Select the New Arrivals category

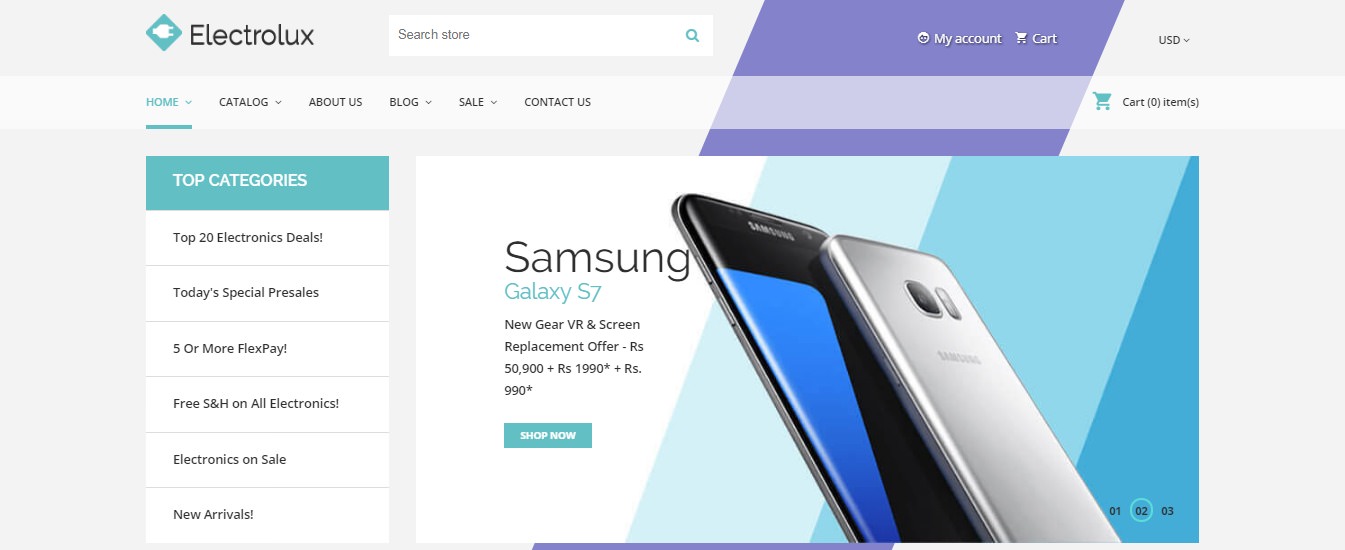pyautogui.click(x=213, y=515)
